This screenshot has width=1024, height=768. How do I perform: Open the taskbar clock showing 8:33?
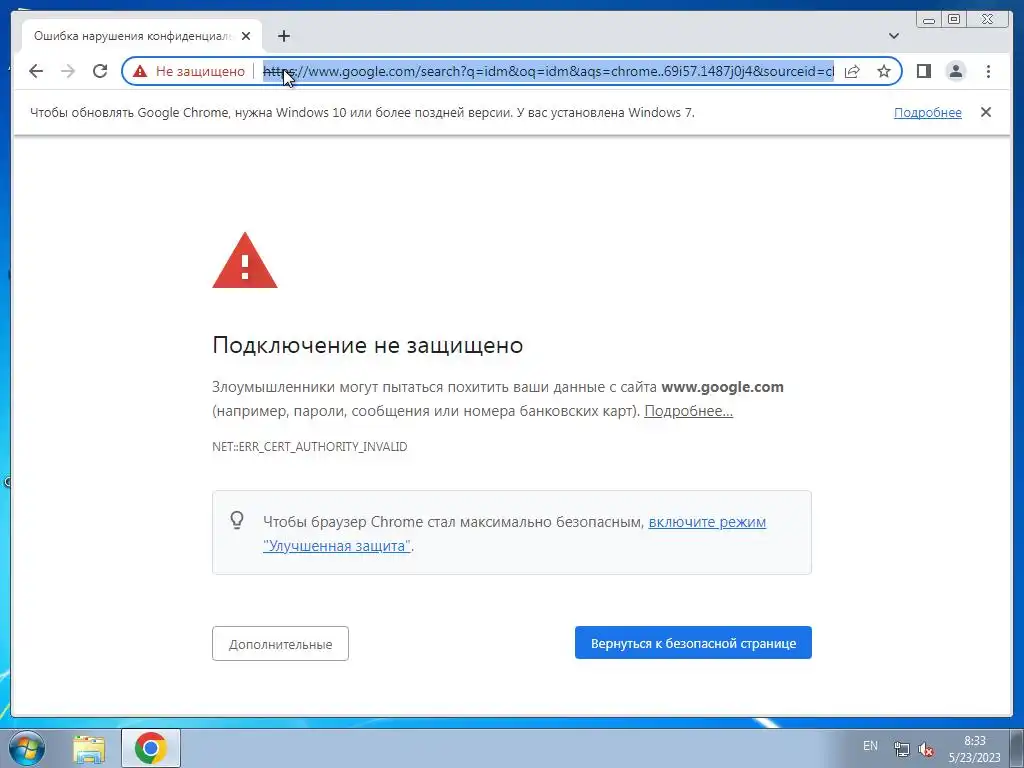974,748
